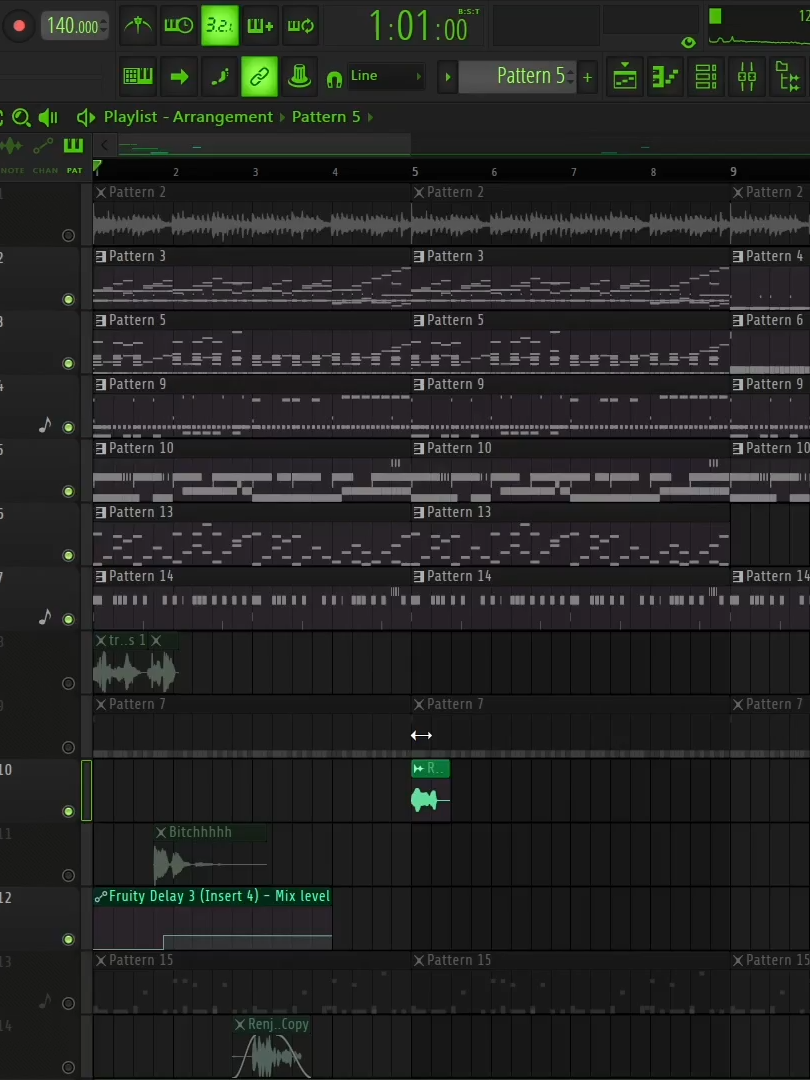
Task: Open the browser / plugin picker
Action: [788, 76]
